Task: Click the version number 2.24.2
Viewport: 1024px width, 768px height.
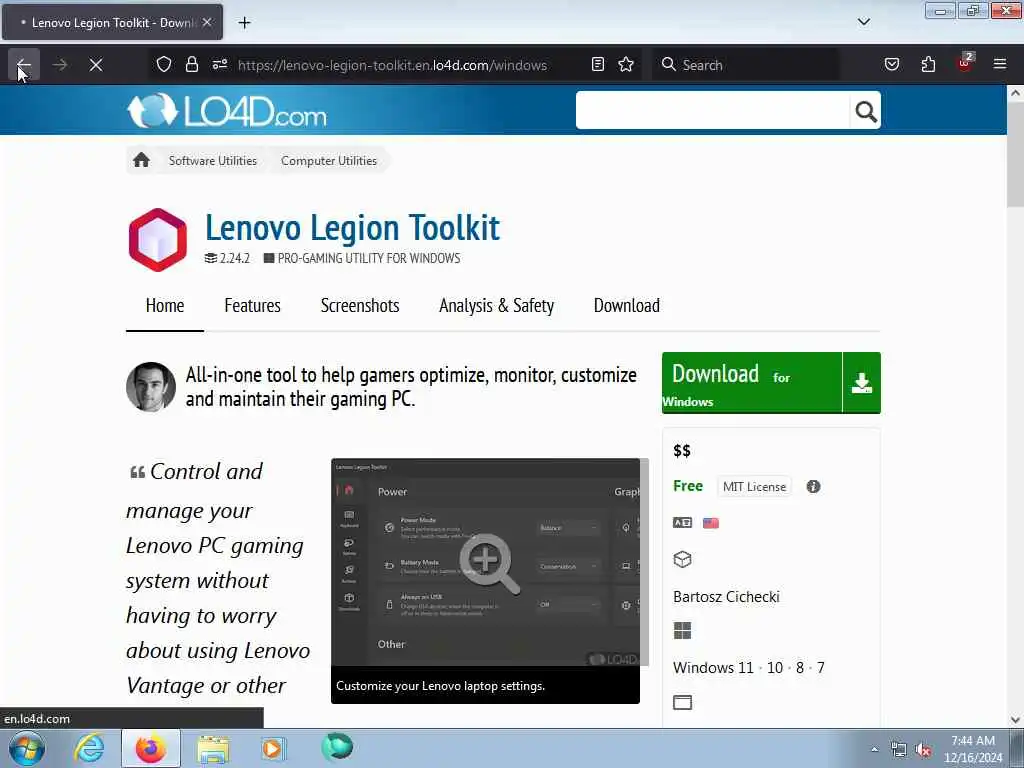Action: point(234,259)
